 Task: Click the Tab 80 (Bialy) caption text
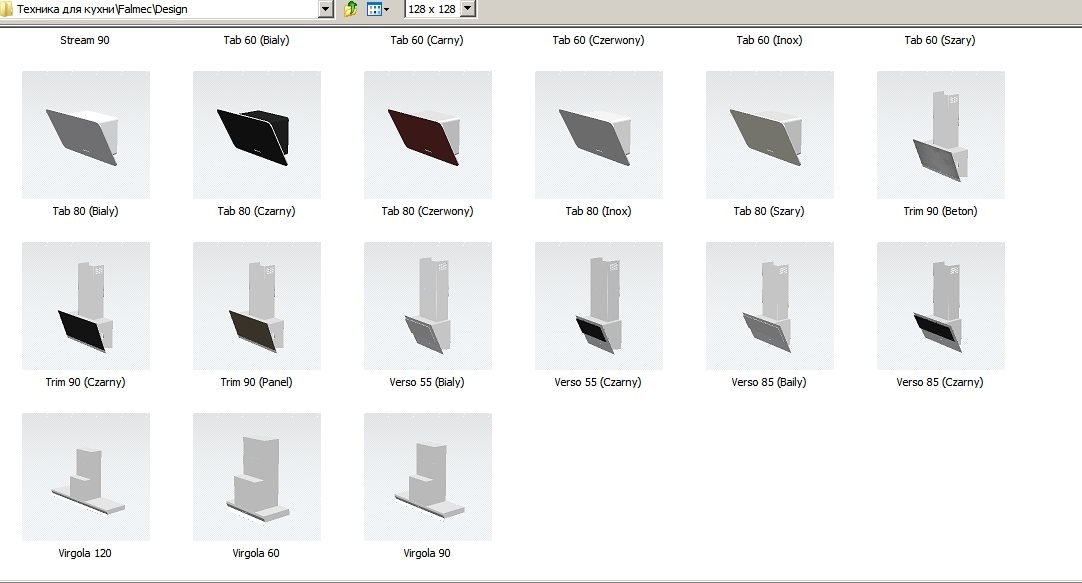tap(86, 211)
